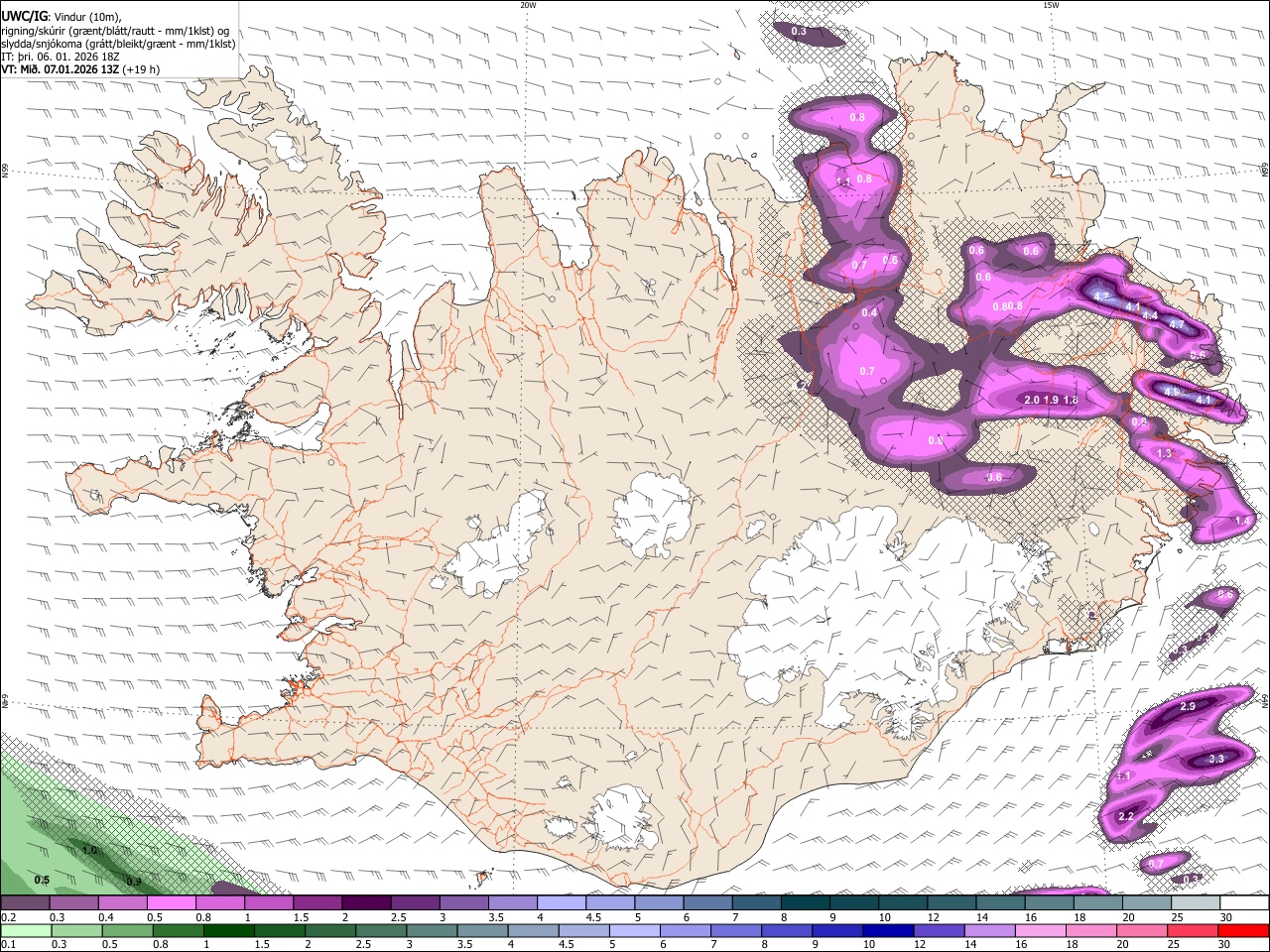Image resolution: width=1270 pixels, height=952 pixels.
Task: Click the bottom-row rain swatch starting at 0.1
Action: 25,930
